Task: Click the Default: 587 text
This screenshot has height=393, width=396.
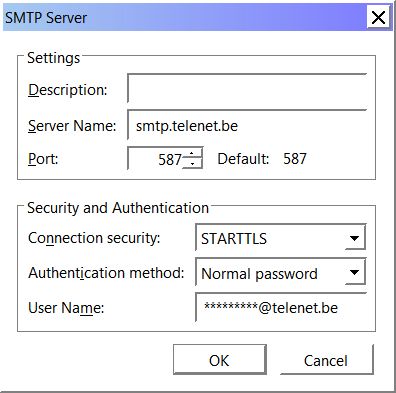Action: [x=262, y=159]
